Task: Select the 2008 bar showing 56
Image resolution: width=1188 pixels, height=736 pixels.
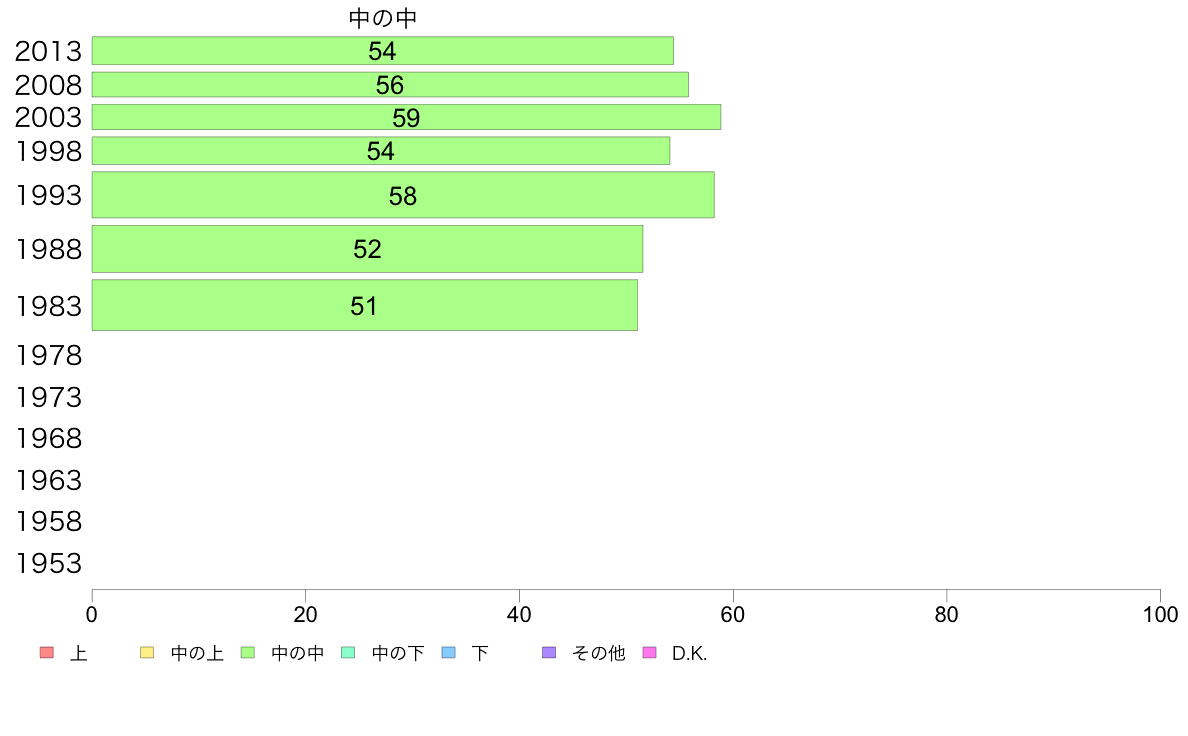Action: click(x=390, y=85)
